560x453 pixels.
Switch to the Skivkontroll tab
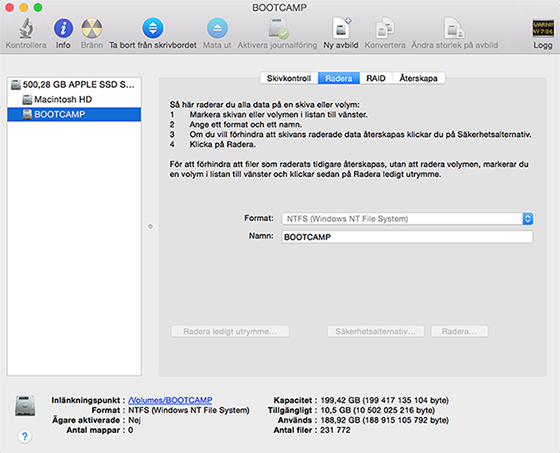(289, 78)
